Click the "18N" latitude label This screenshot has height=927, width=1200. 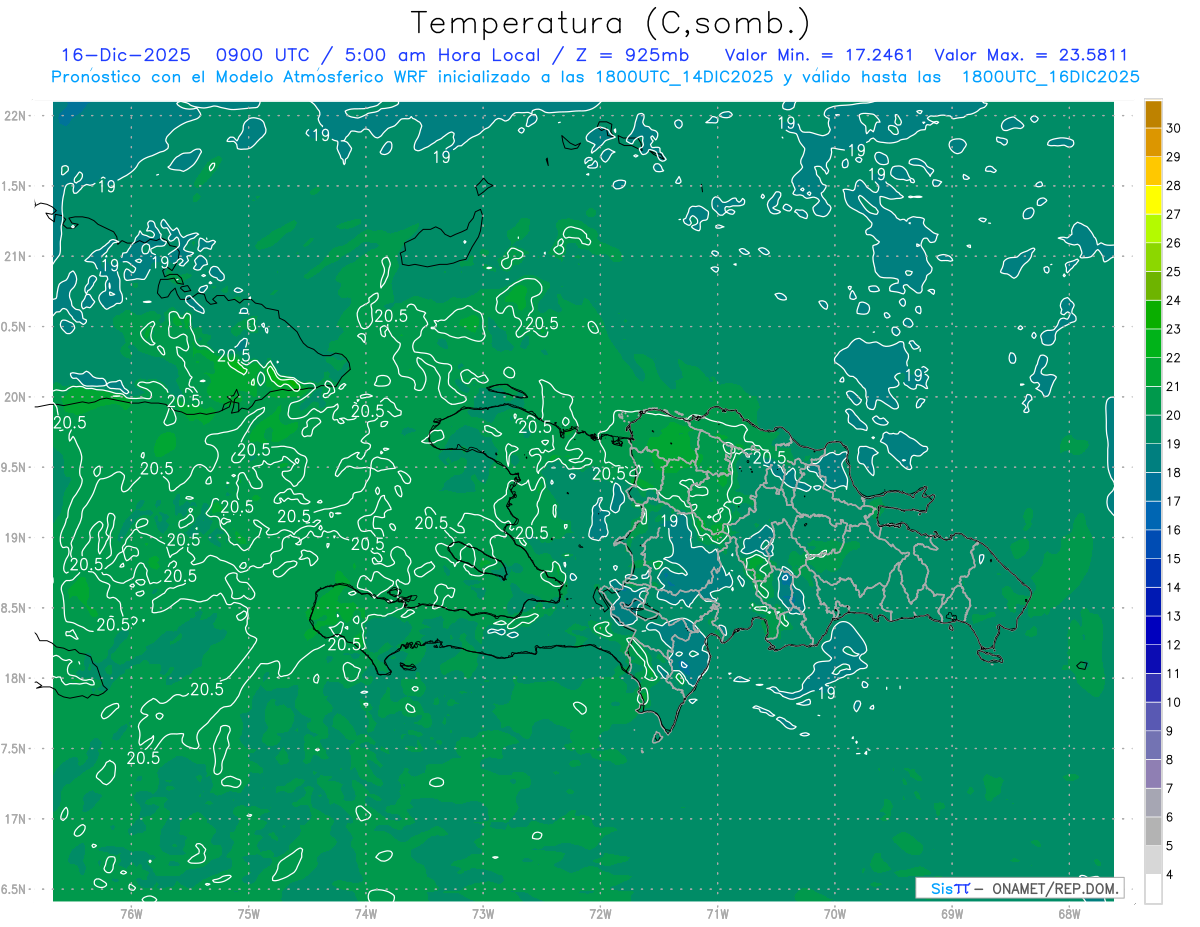pos(17,679)
